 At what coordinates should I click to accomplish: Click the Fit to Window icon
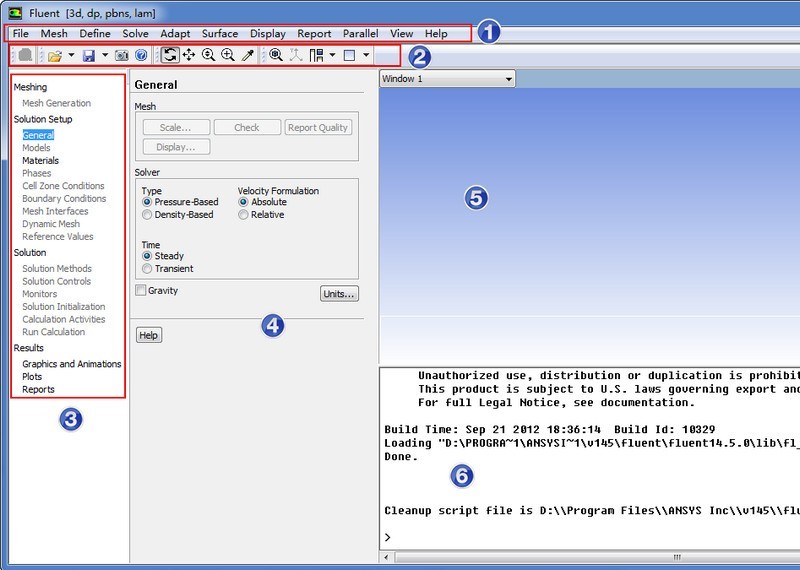pyautogui.click(x=276, y=55)
